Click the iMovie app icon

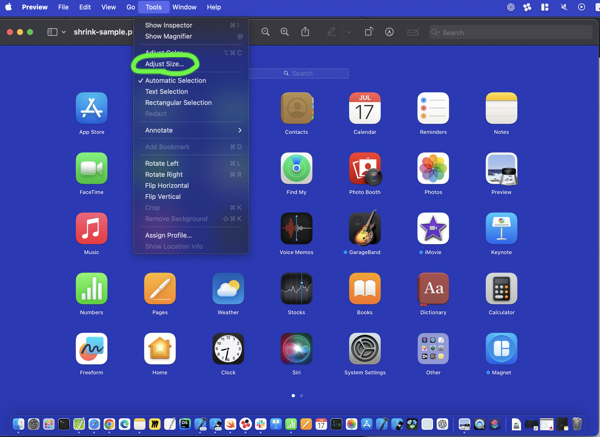point(433,228)
